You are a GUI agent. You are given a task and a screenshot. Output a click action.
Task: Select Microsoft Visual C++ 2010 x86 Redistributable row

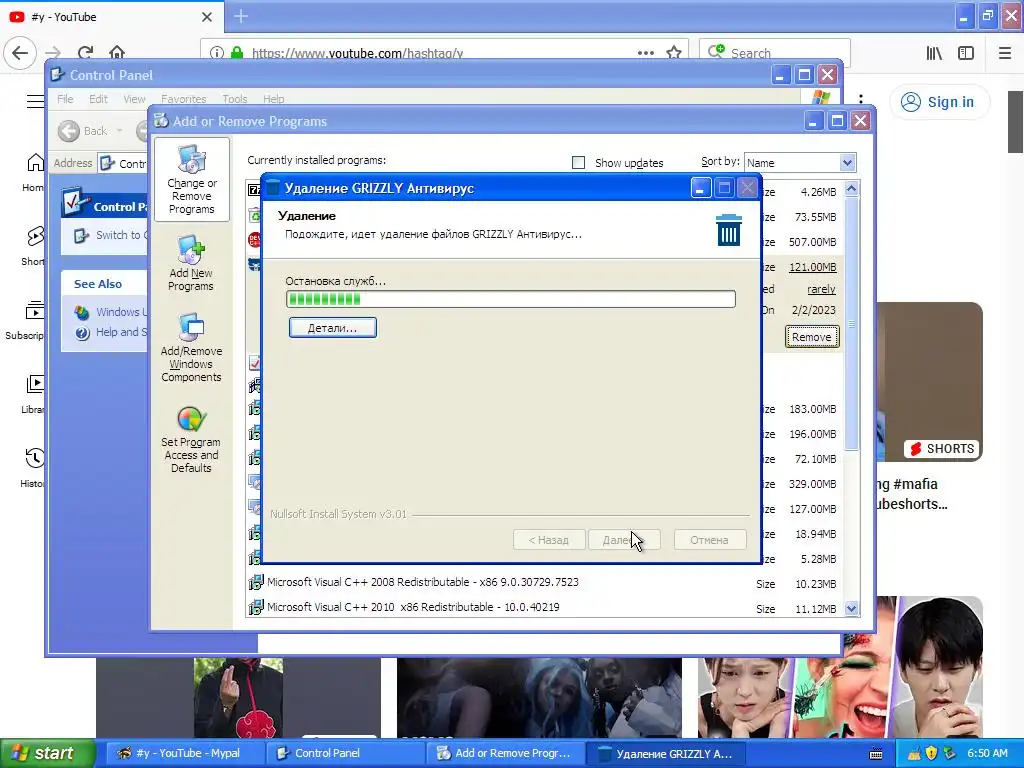[546, 607]
